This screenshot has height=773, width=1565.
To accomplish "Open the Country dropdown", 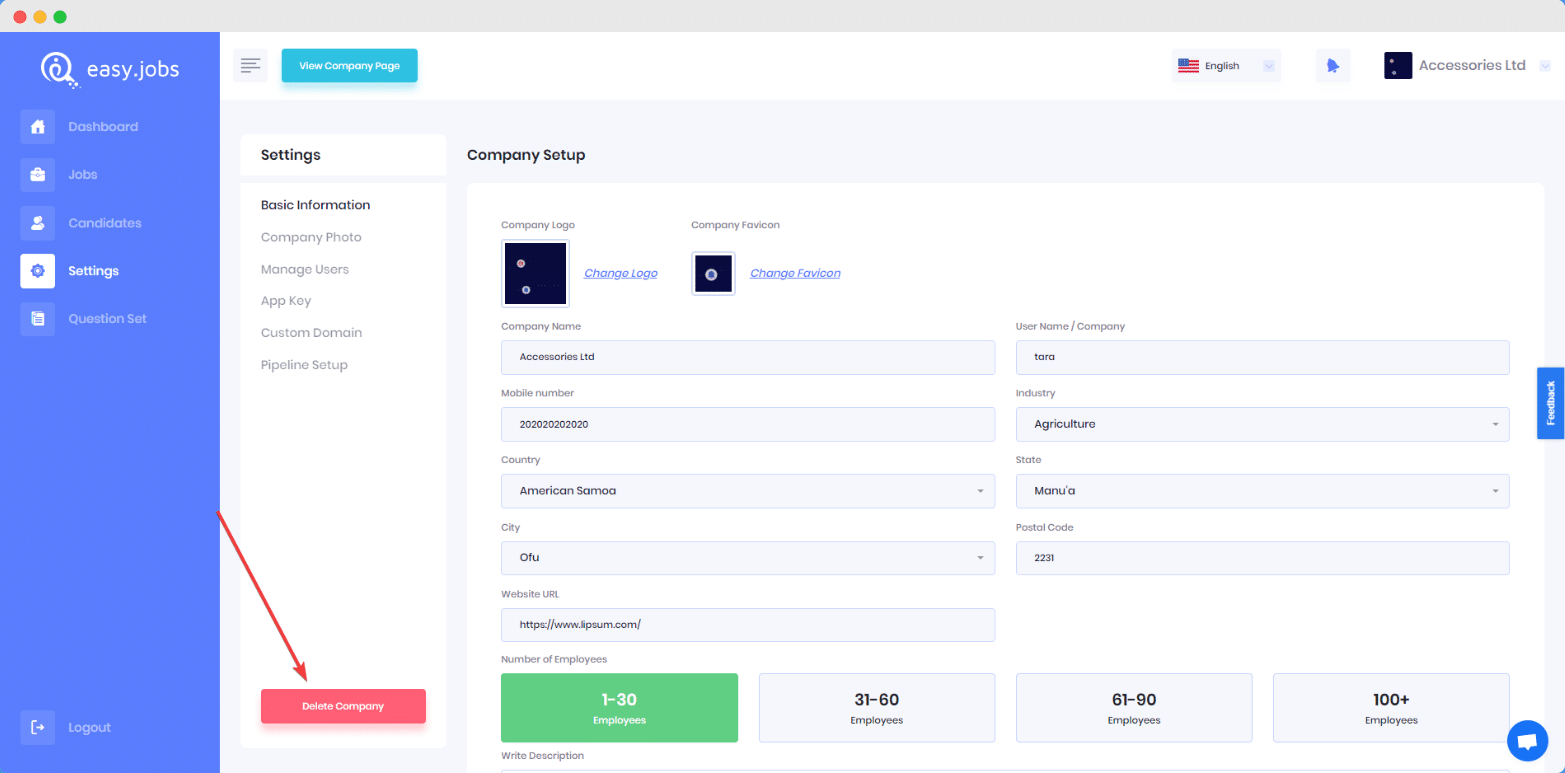I will [747, 491].
